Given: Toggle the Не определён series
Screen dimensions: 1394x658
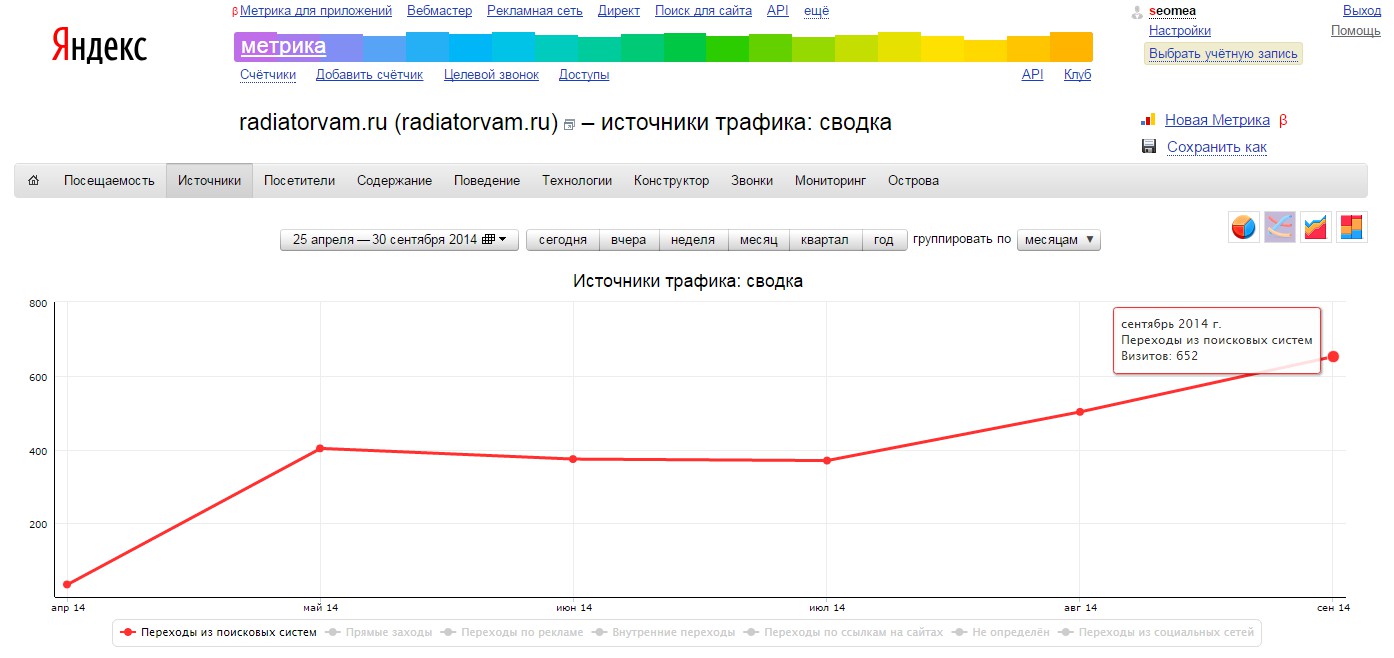Looking at the screenshot, I should [1001, 632].
